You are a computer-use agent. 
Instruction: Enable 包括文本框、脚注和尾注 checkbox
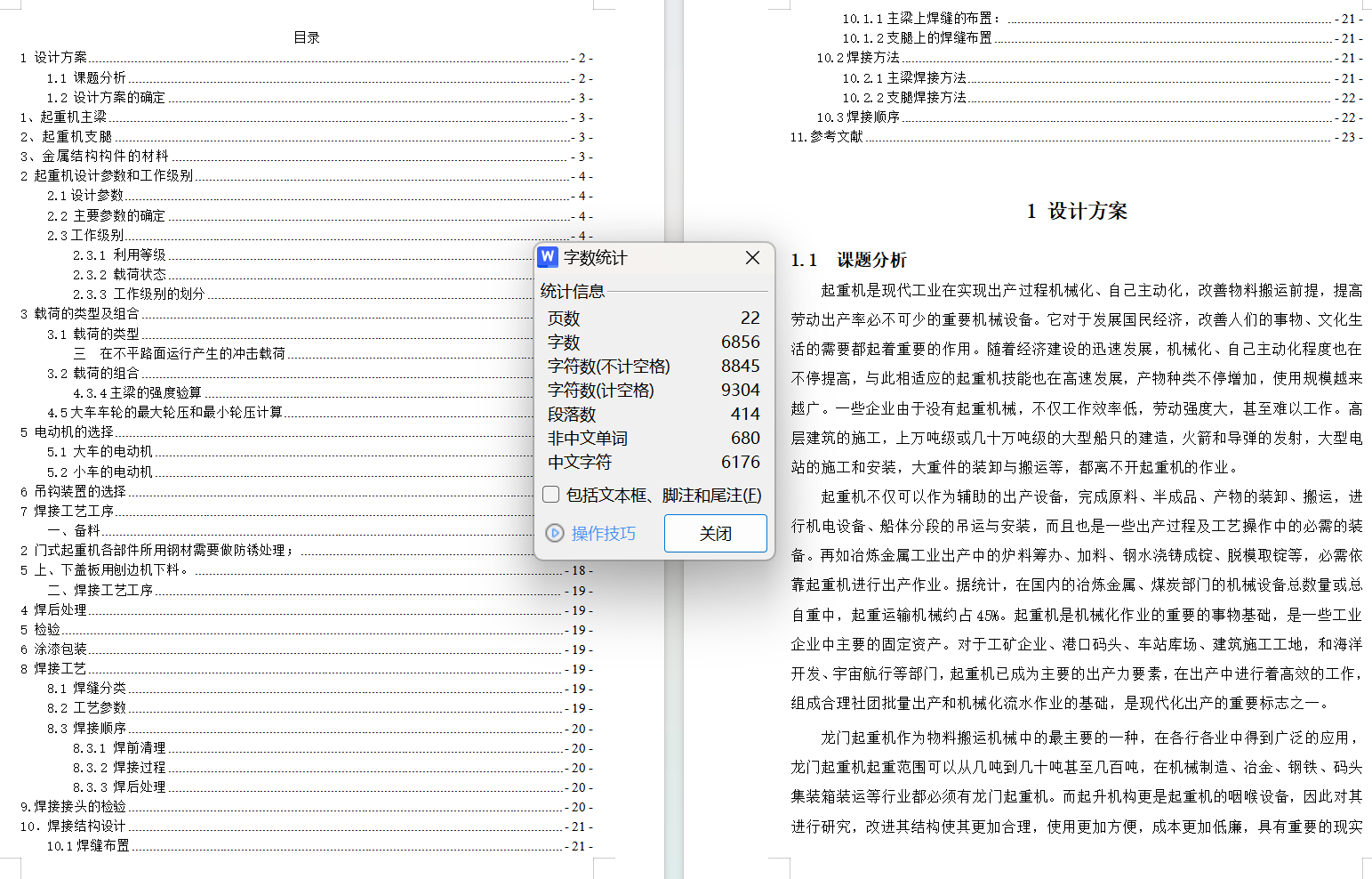[x=551, y=495]
